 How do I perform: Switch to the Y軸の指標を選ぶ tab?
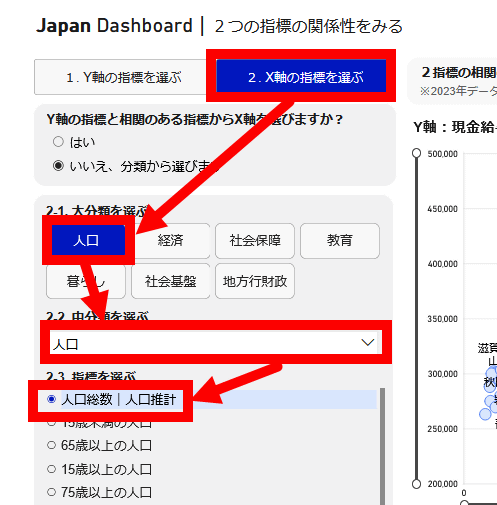124,77
